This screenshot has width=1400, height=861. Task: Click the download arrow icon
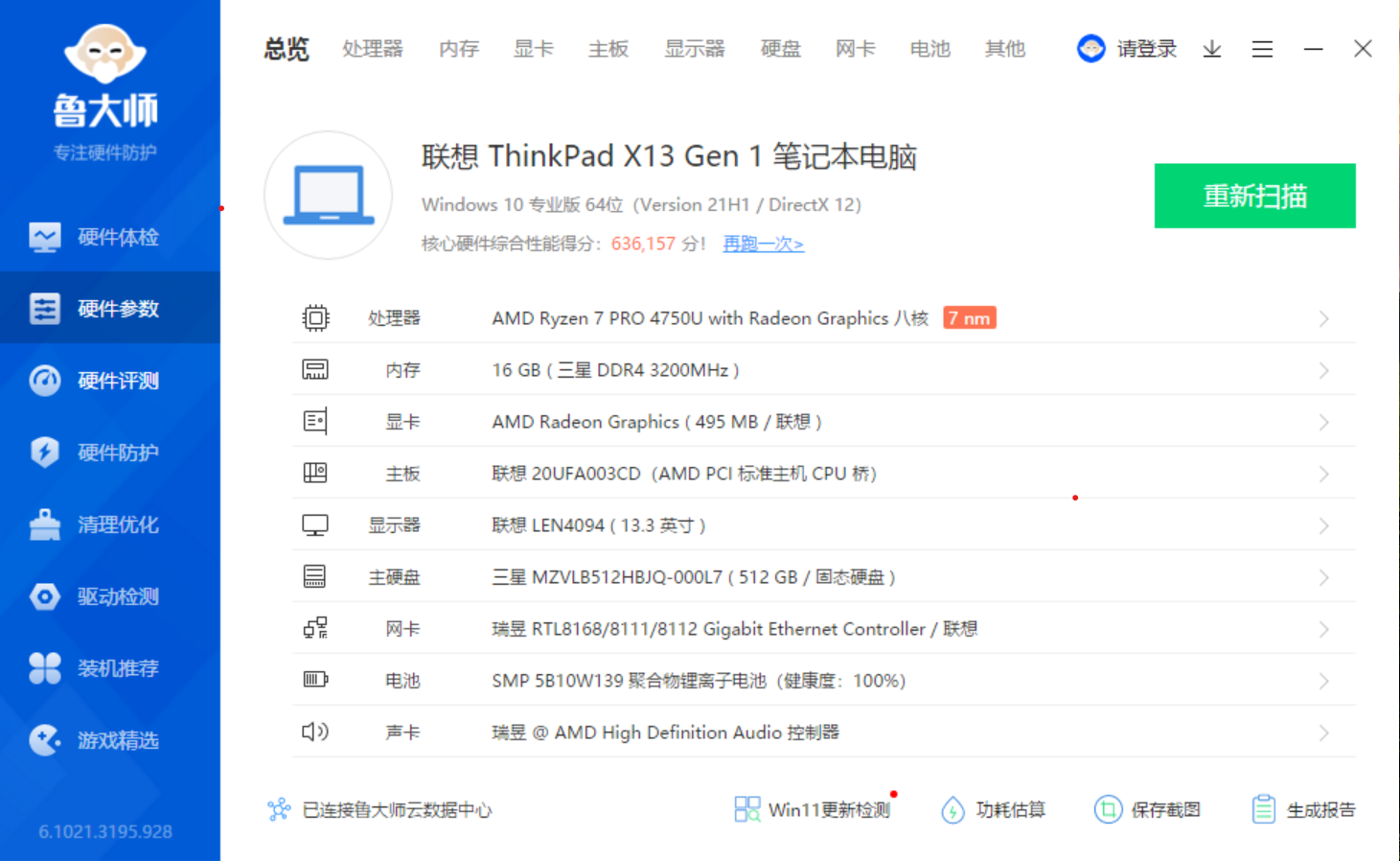(1212, 49)
